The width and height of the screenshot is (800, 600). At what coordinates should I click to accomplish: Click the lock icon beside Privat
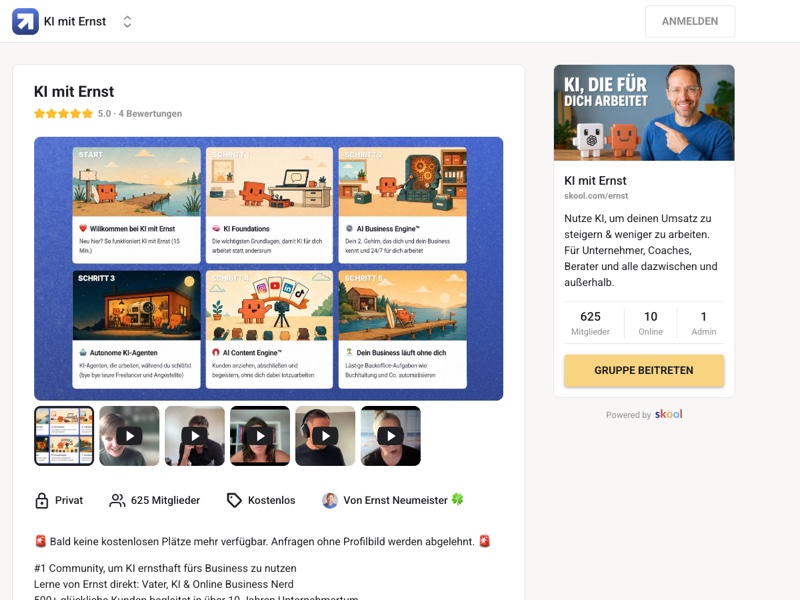(42, 501)
